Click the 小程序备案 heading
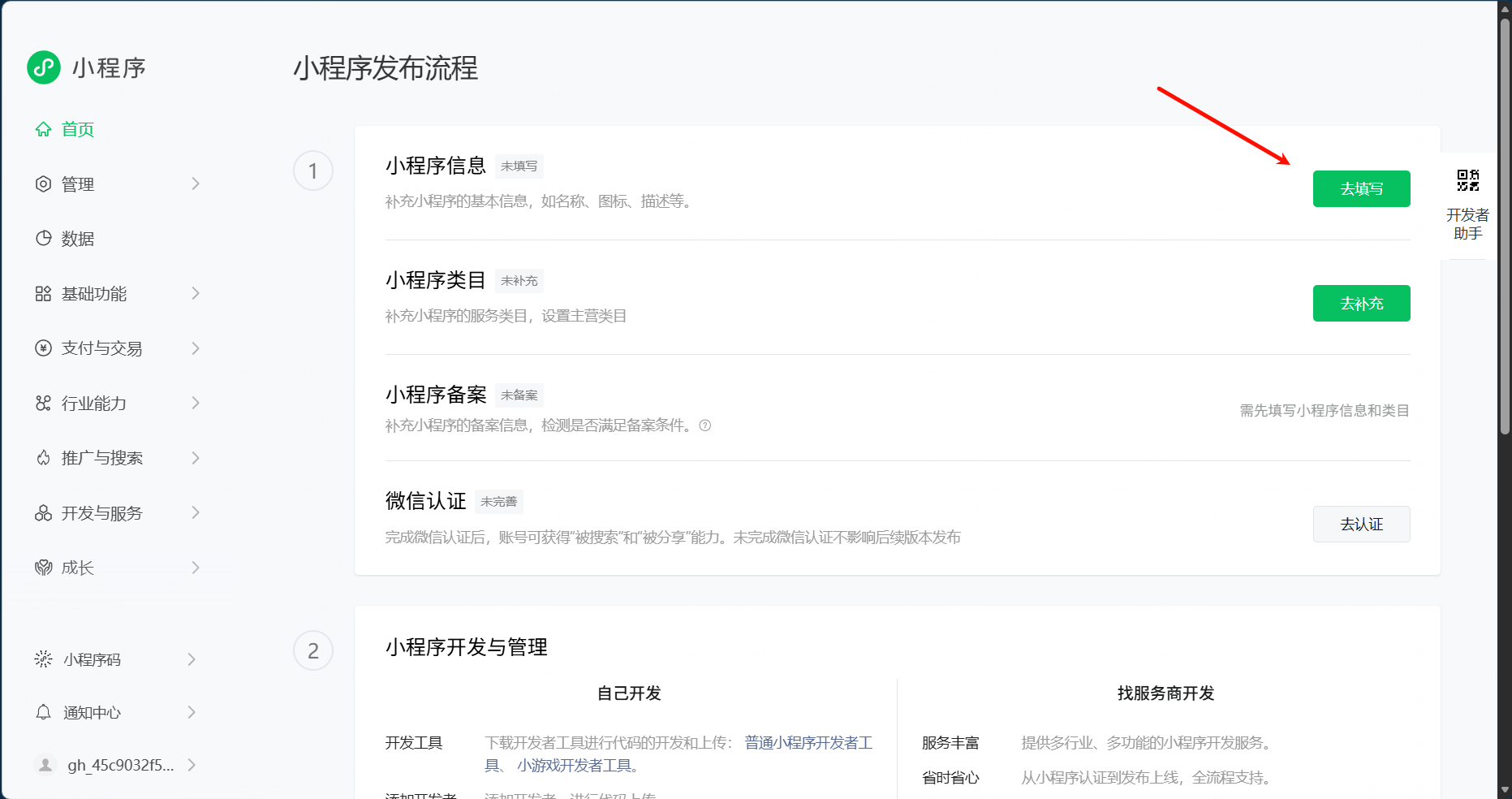Viewport: 1512px width, 799px height. point(436,395)
